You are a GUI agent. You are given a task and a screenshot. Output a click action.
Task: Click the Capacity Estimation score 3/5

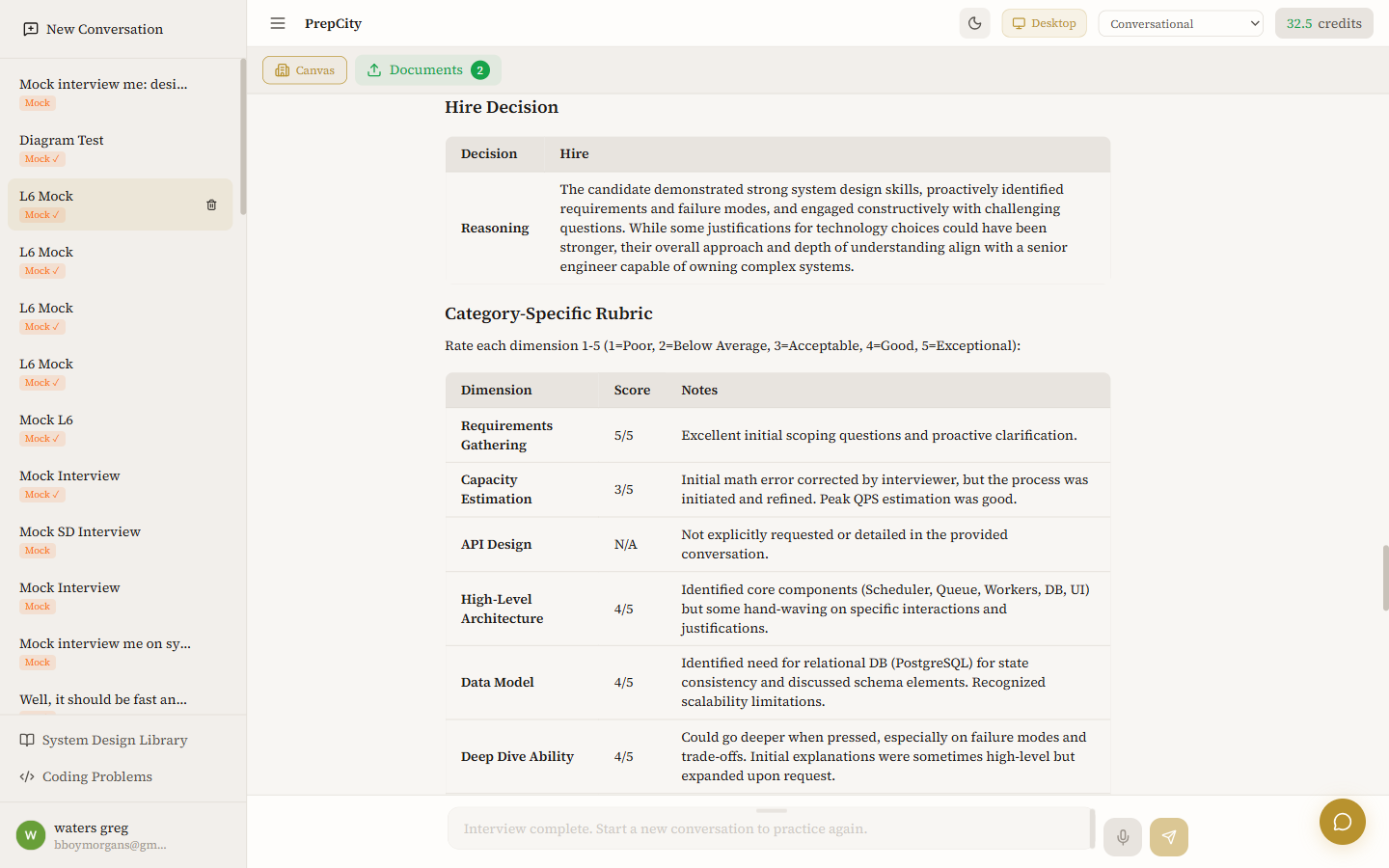tap(624, 489)
